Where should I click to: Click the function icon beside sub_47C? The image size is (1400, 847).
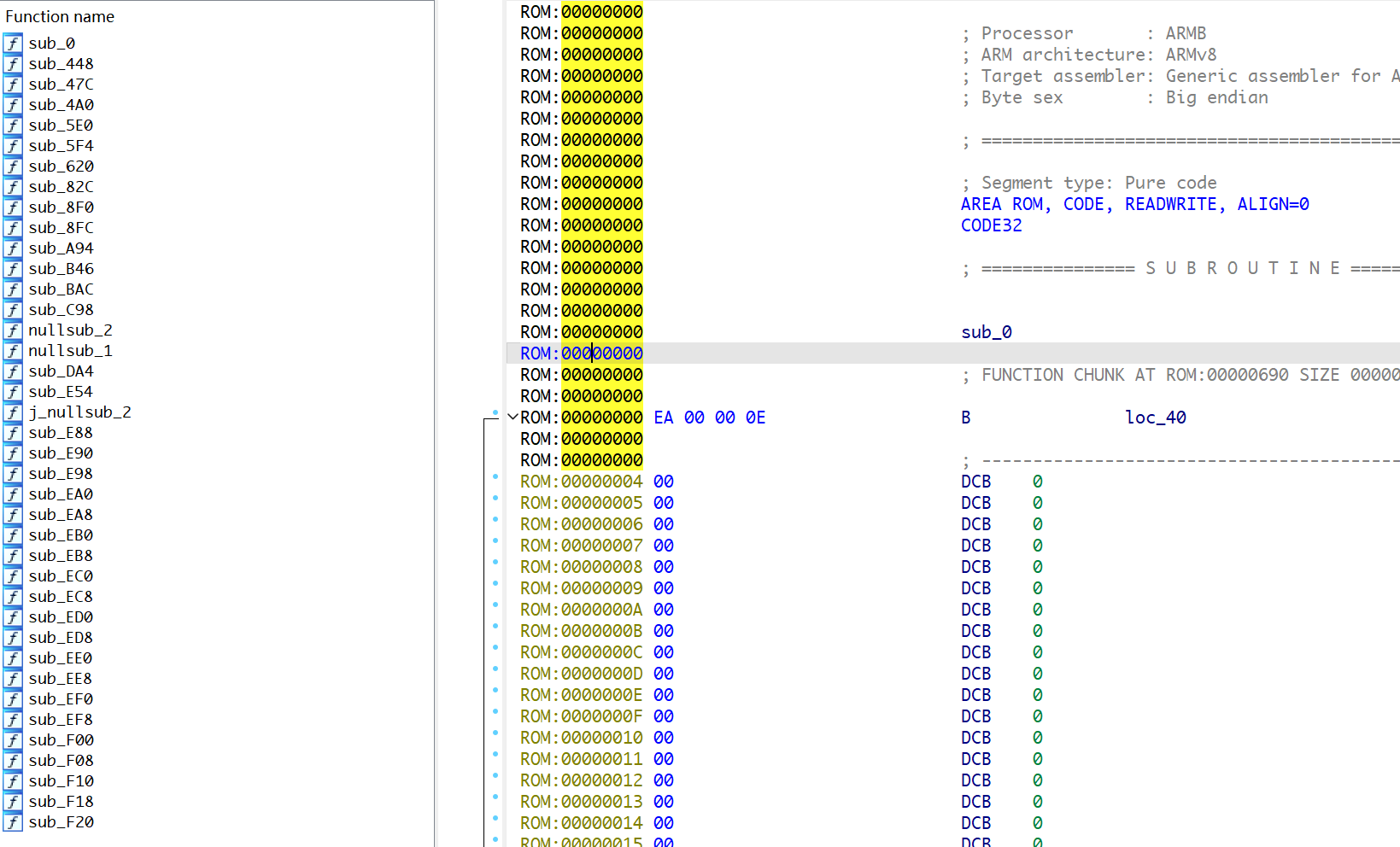coord(13,85)
